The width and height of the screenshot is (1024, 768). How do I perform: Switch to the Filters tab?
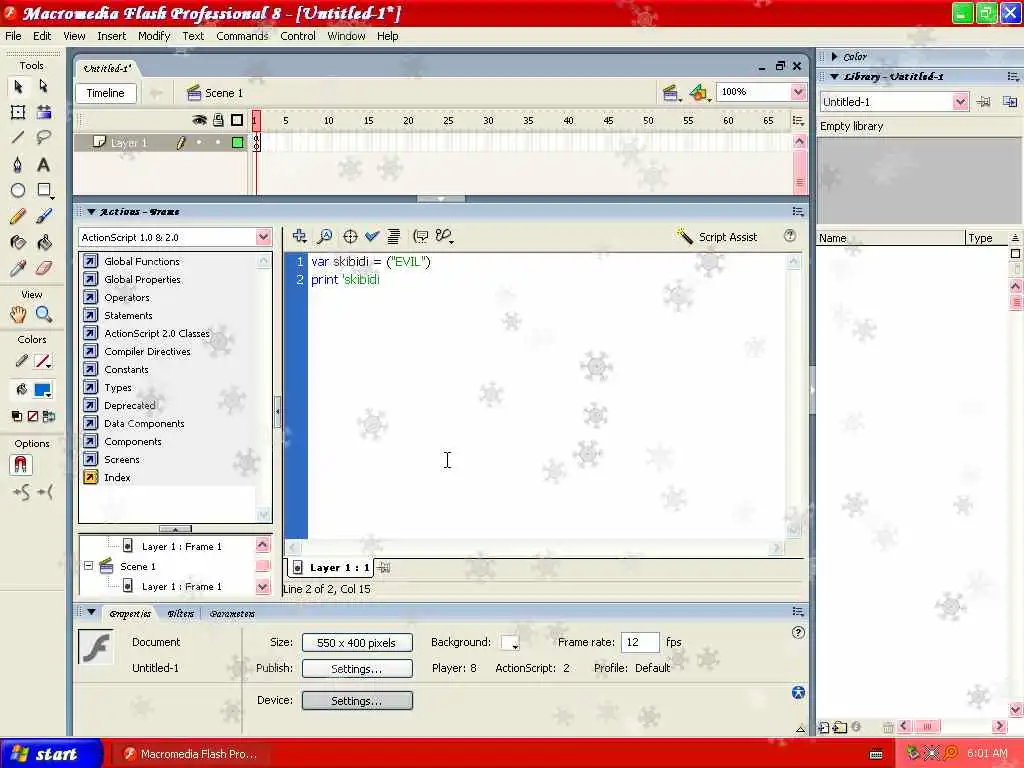(180, 614)
